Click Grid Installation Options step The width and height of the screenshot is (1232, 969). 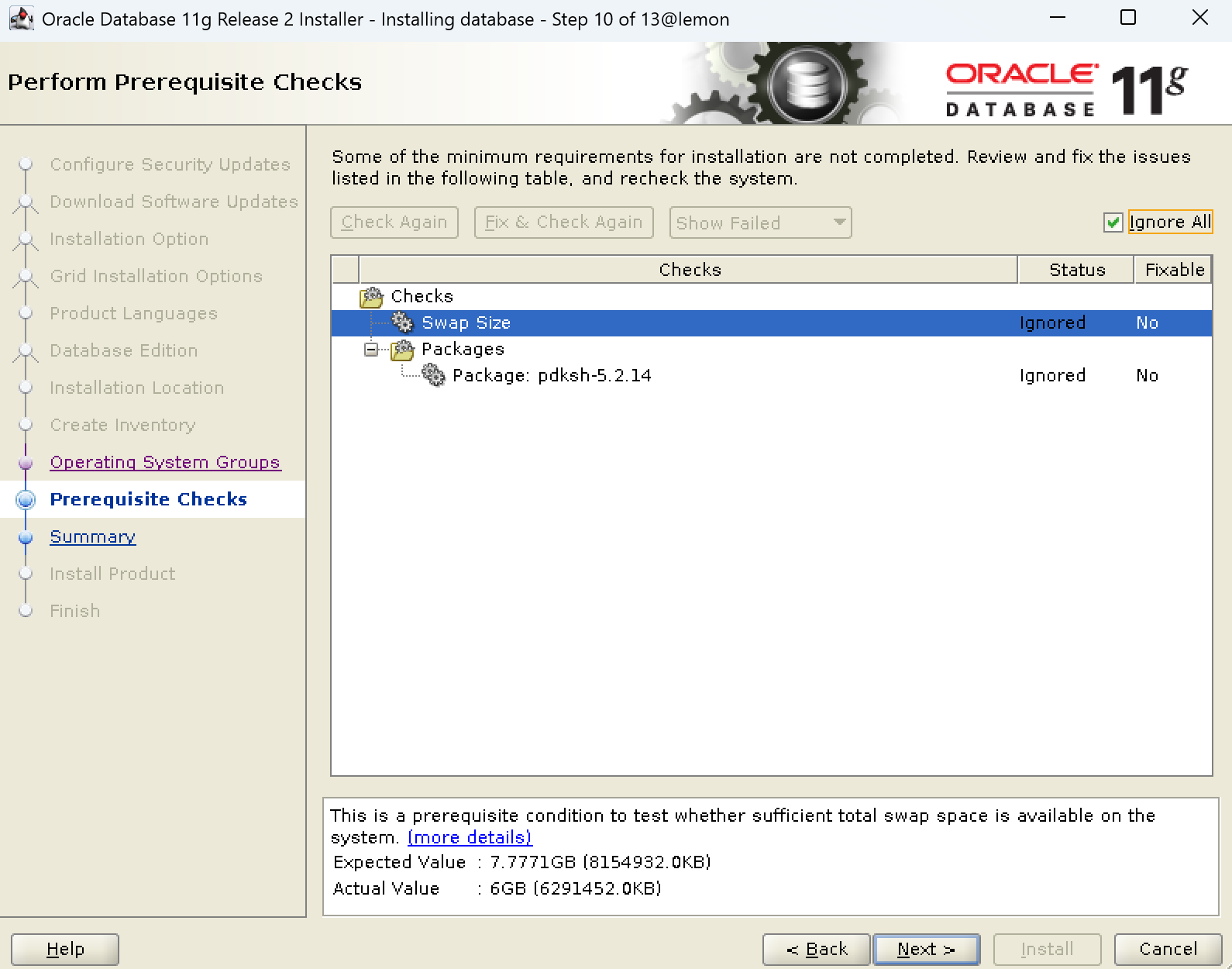(157, 277)
